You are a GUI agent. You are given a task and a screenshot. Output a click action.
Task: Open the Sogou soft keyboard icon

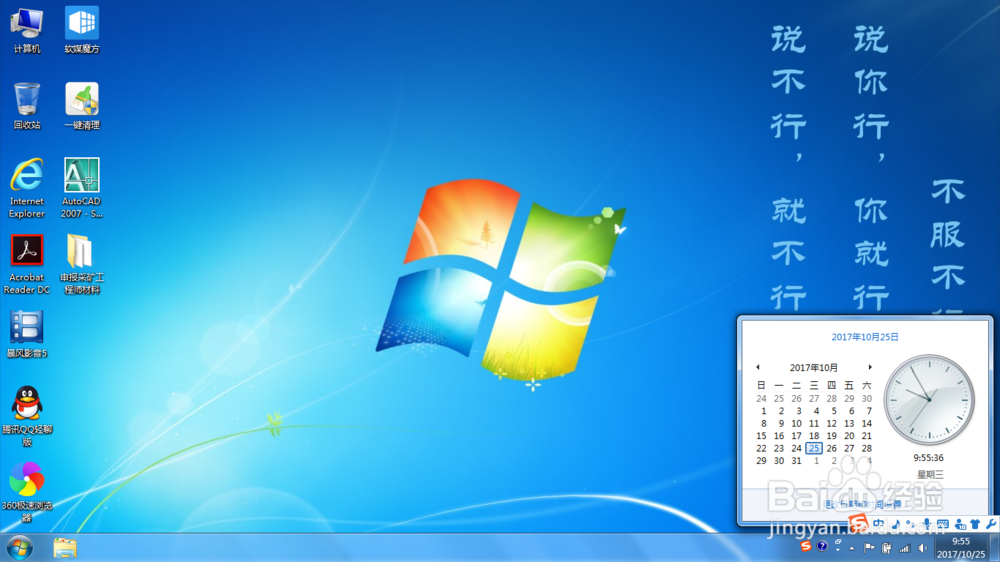(943, 524)
